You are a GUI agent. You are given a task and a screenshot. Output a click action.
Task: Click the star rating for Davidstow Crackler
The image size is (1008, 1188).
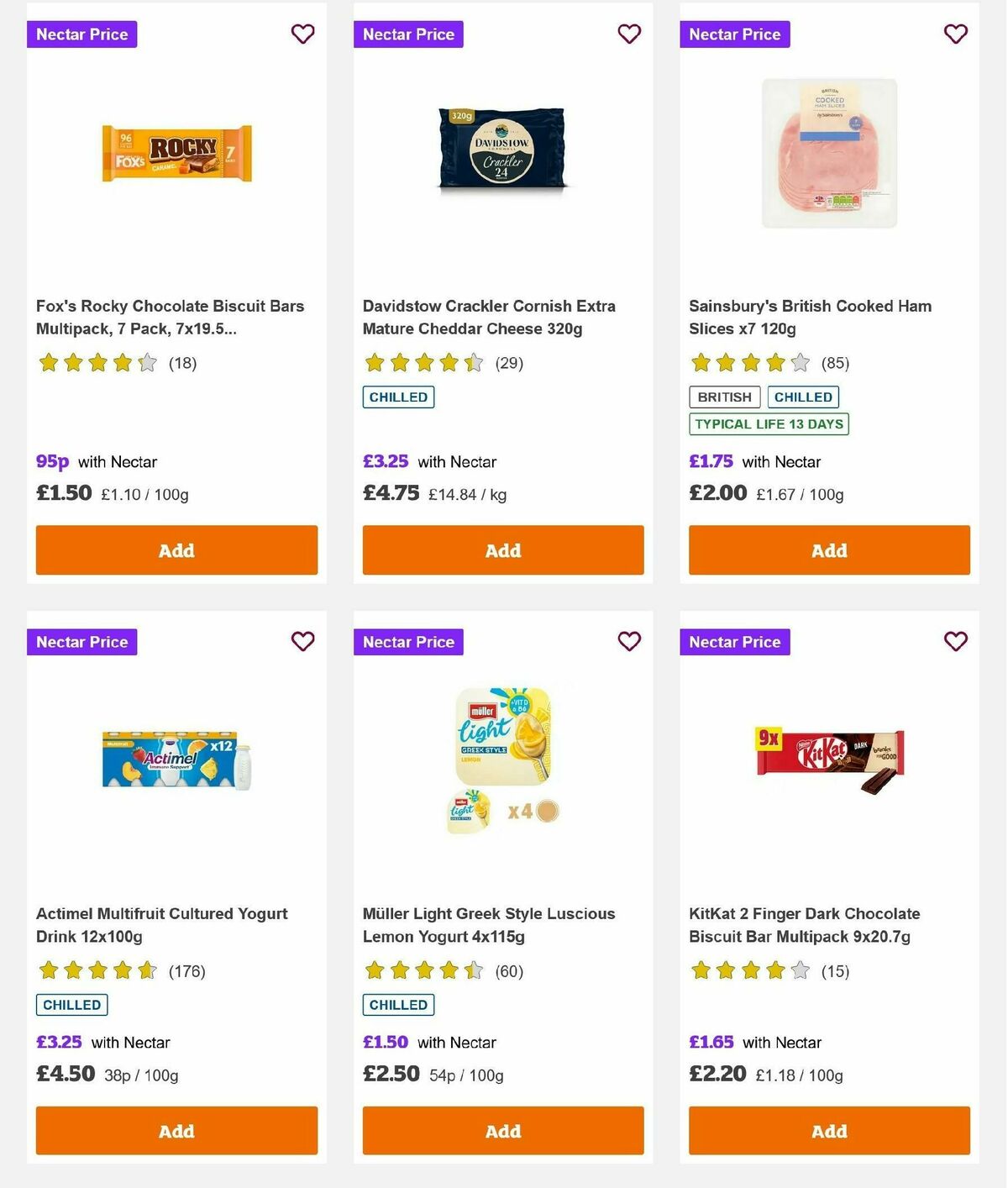pyautogui.click(x=423, y=363)
